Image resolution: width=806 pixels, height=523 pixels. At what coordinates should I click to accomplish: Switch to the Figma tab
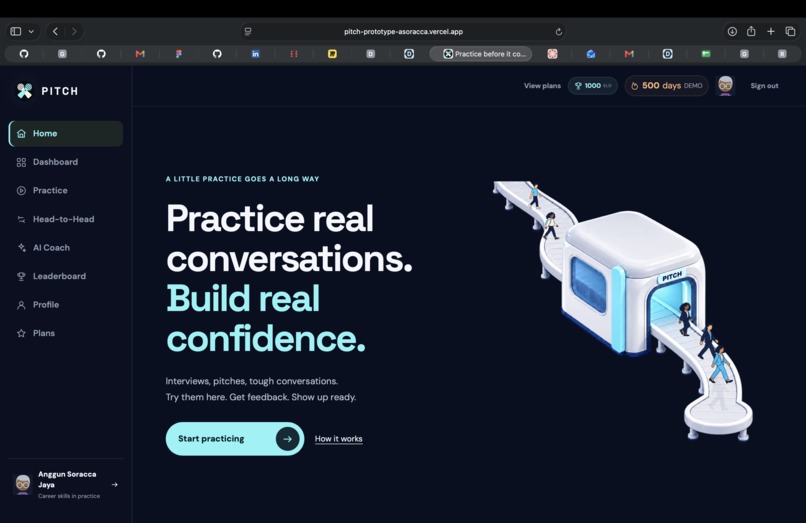click(178, 53)
